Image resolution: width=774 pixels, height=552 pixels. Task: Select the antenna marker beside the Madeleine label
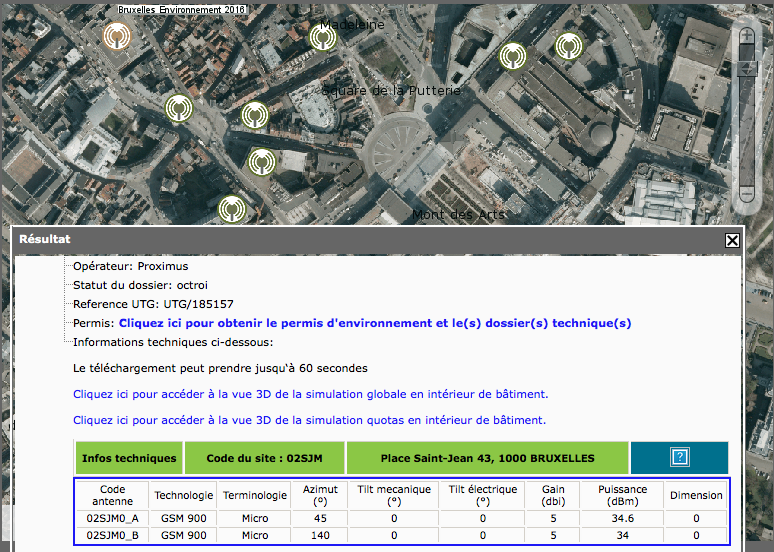(x=322, y=37)
